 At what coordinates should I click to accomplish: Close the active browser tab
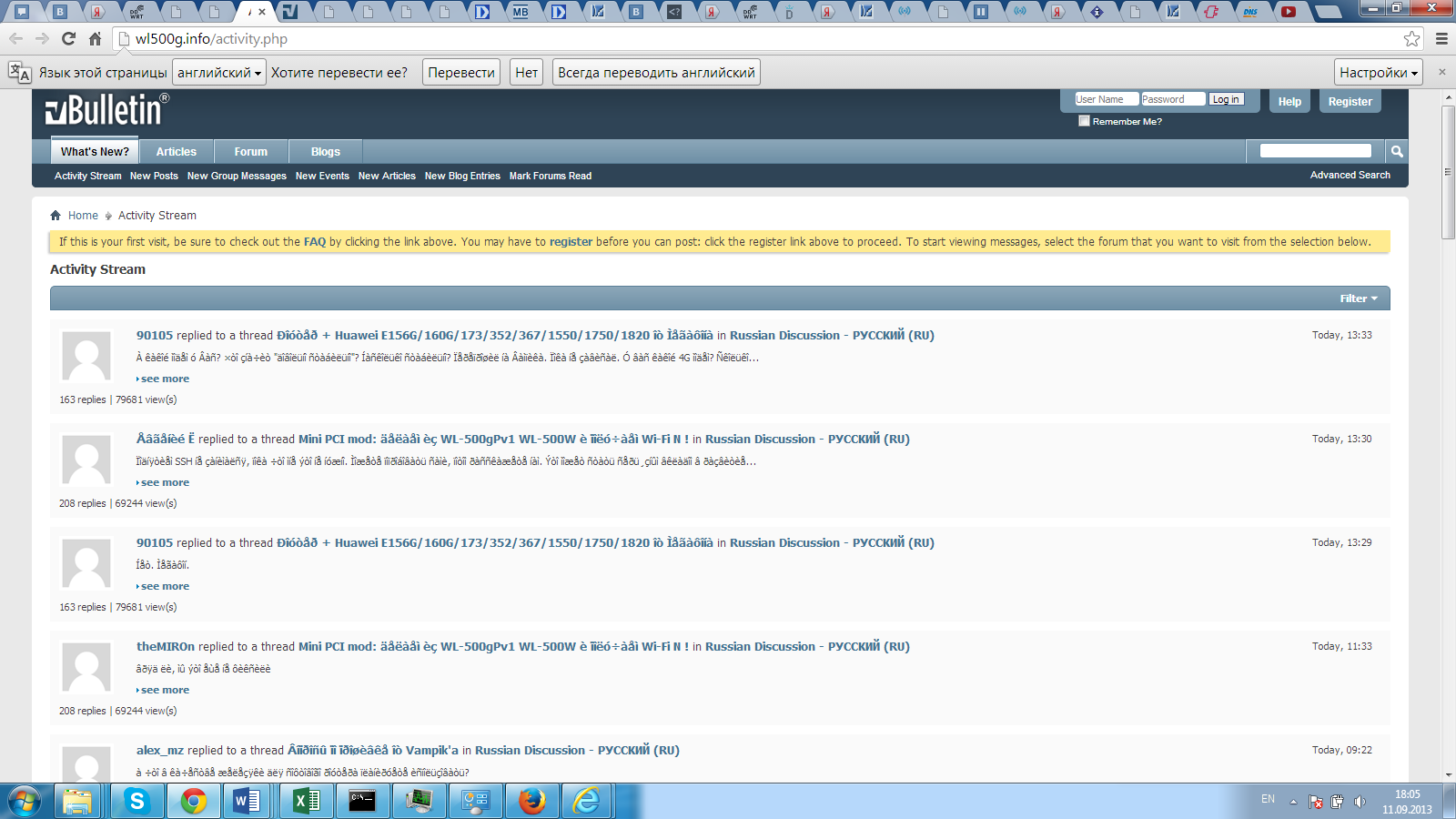point(262,12)
